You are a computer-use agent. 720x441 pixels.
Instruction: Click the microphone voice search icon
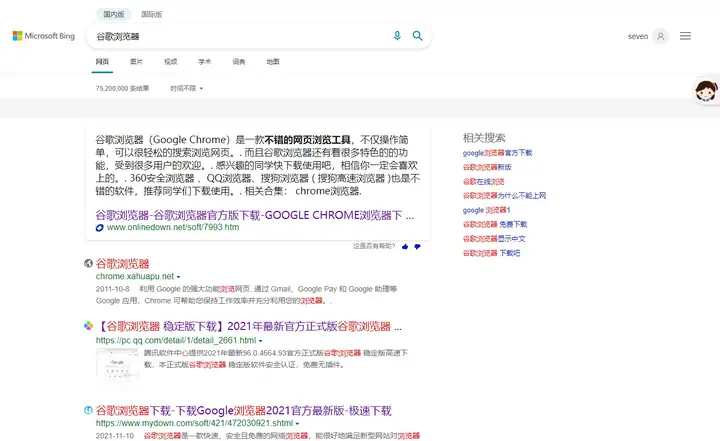click(x=397, y=36)
